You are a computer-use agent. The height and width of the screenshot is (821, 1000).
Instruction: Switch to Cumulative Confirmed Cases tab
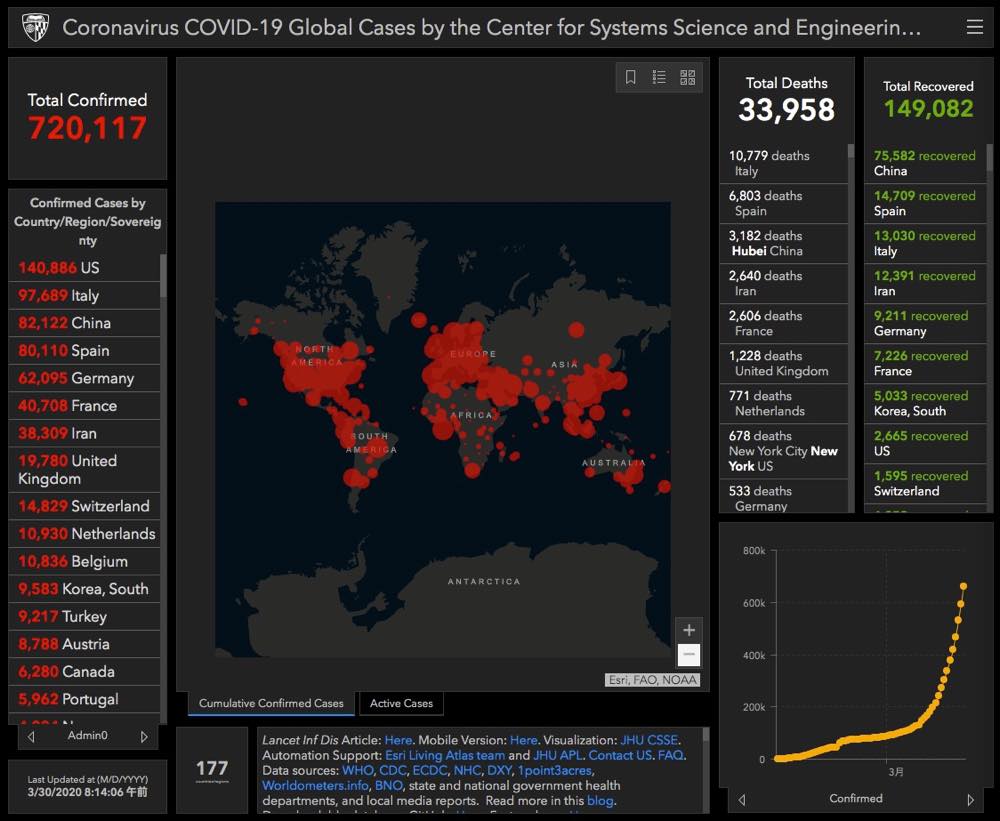point(271,703)
